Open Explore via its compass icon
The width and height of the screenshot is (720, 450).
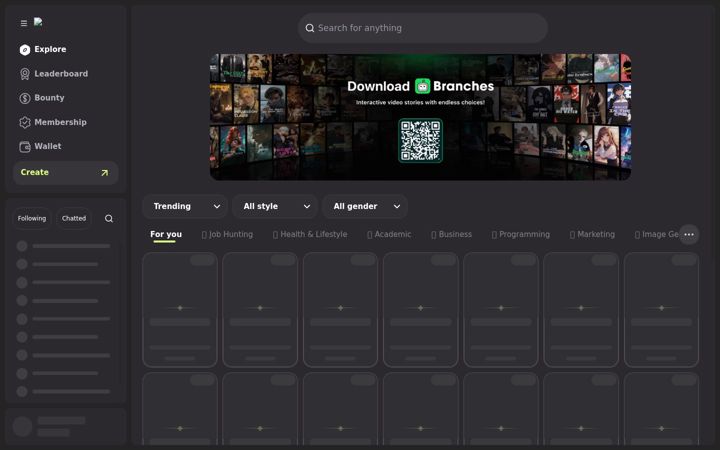[25, 50]
